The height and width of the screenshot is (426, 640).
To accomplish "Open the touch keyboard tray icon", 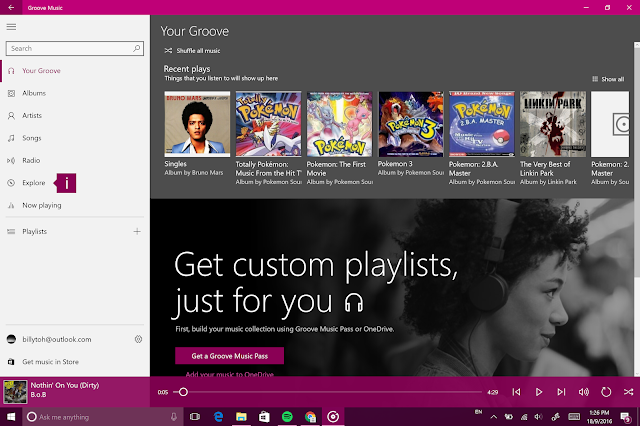I will [574, 417].
